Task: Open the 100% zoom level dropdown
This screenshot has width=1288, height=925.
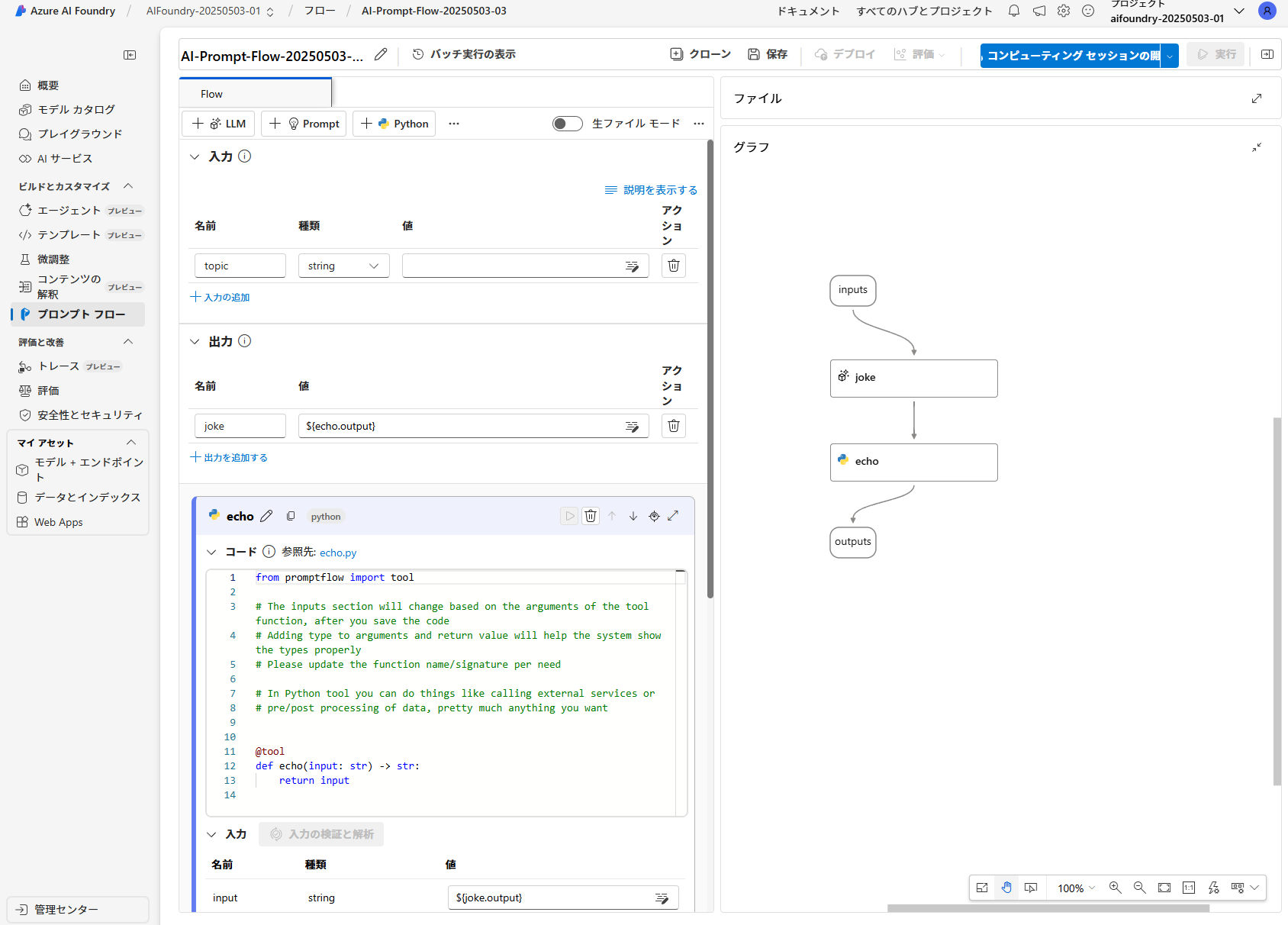Action: [1074, 888]
